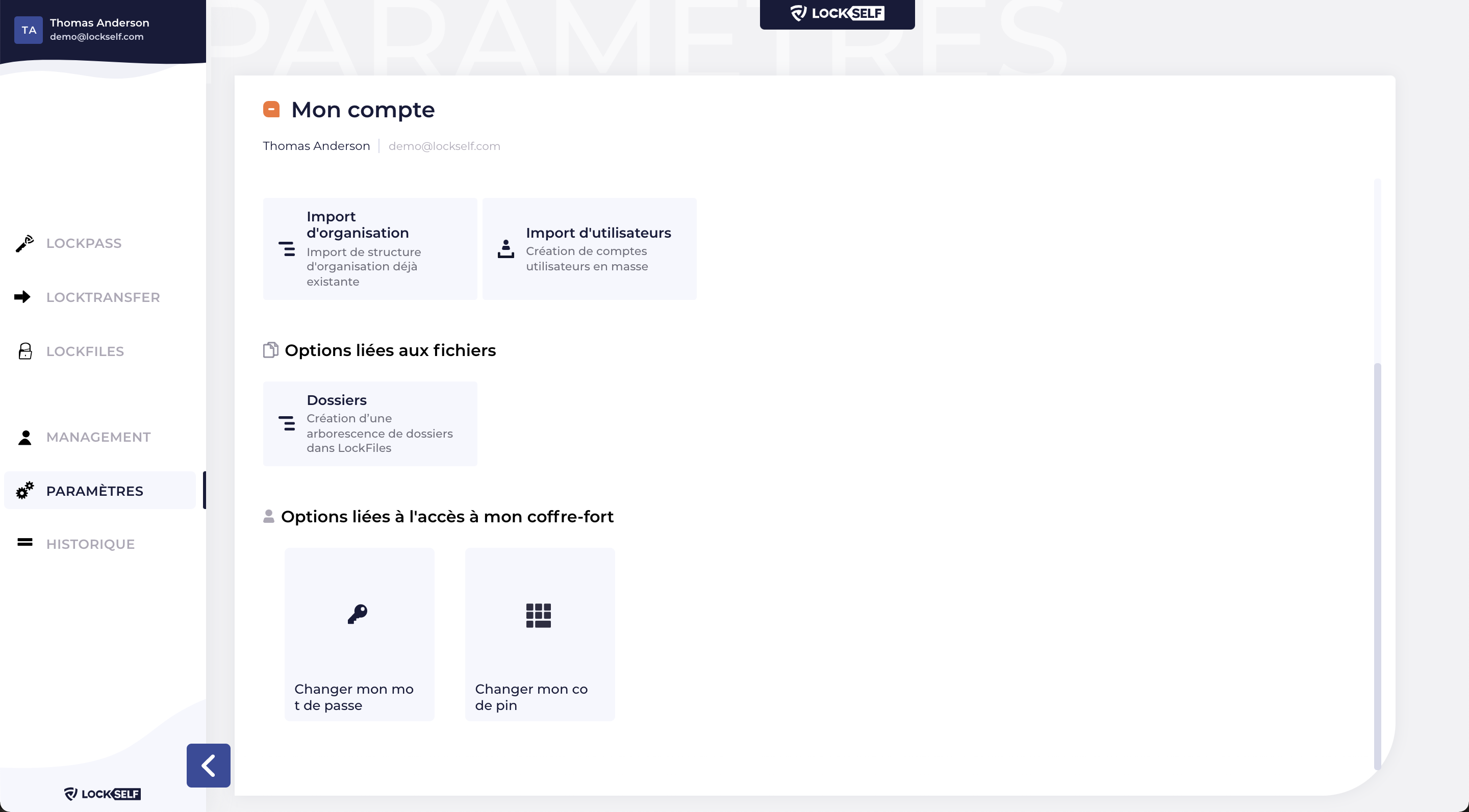The width and height of the screenshot is (1469, 812).
Task: Click the content panel scrollbar thumb
Action: [1377, 566]
